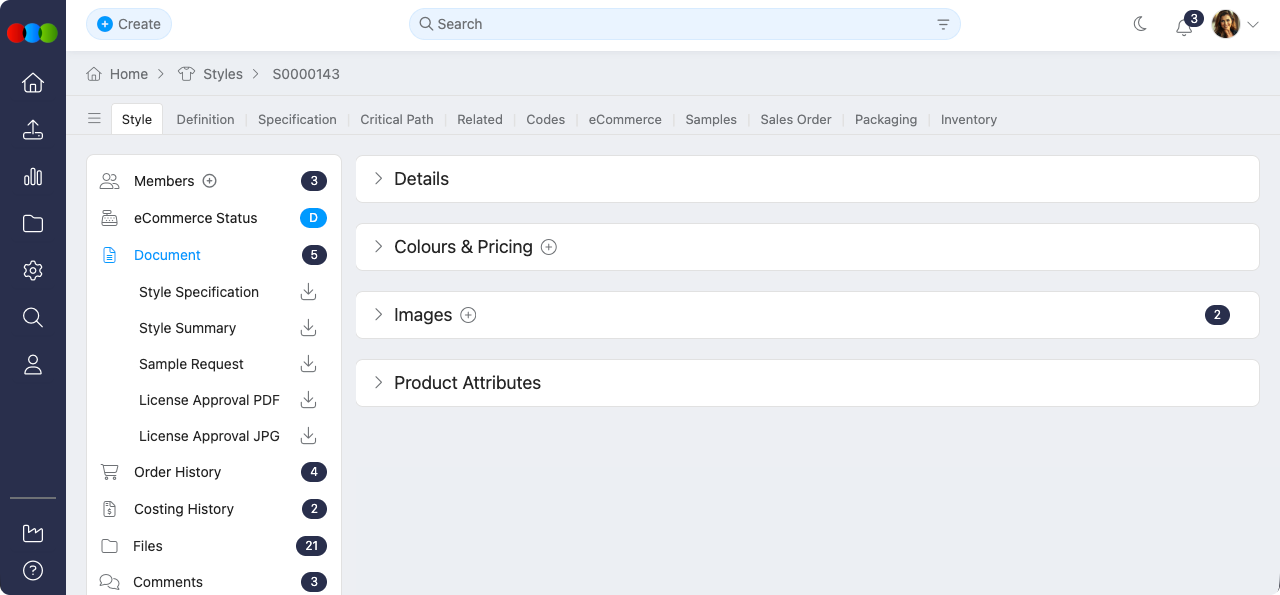1280x595 pixels.
Task: Click the Create button
Action: [x=128, y=23]
